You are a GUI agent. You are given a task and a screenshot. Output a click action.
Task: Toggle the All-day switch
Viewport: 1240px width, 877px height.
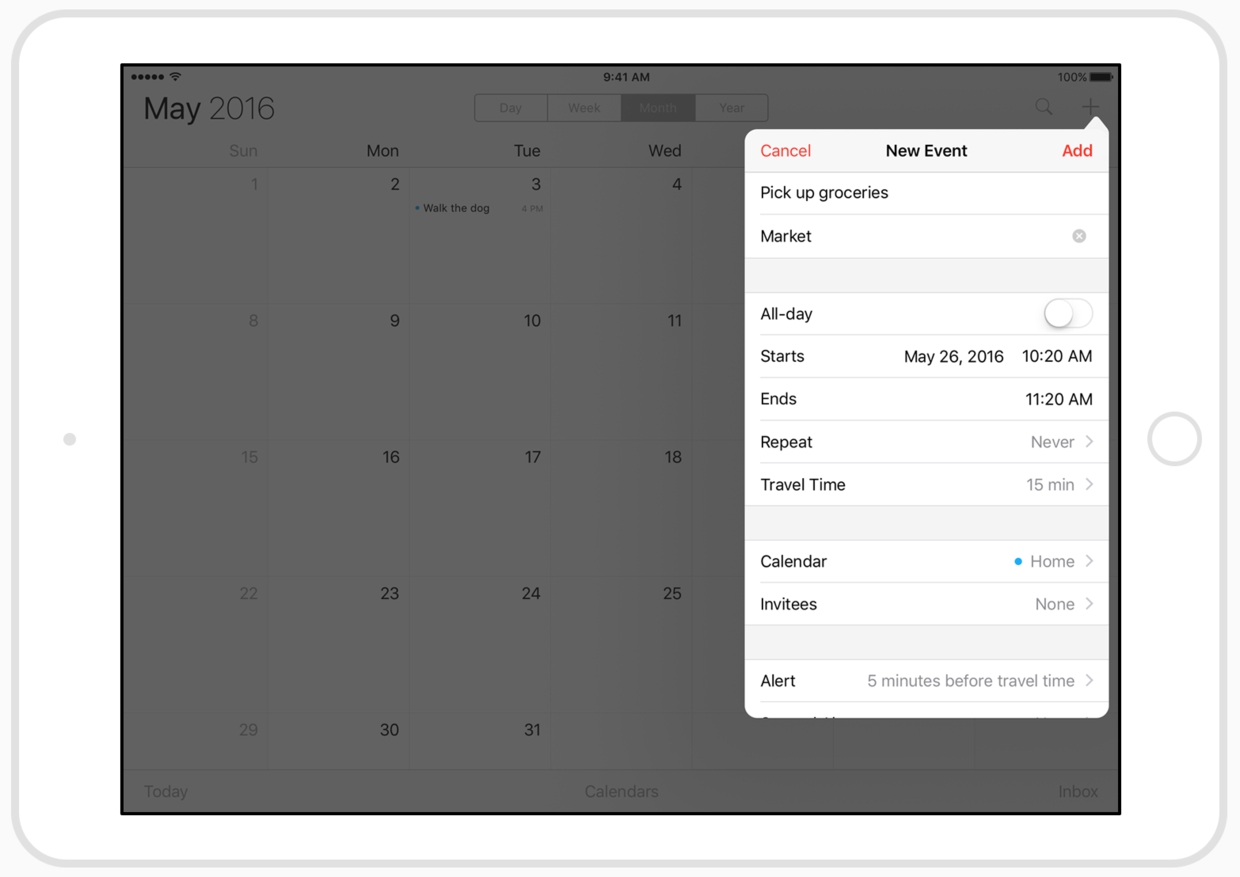coord(1068,314)
